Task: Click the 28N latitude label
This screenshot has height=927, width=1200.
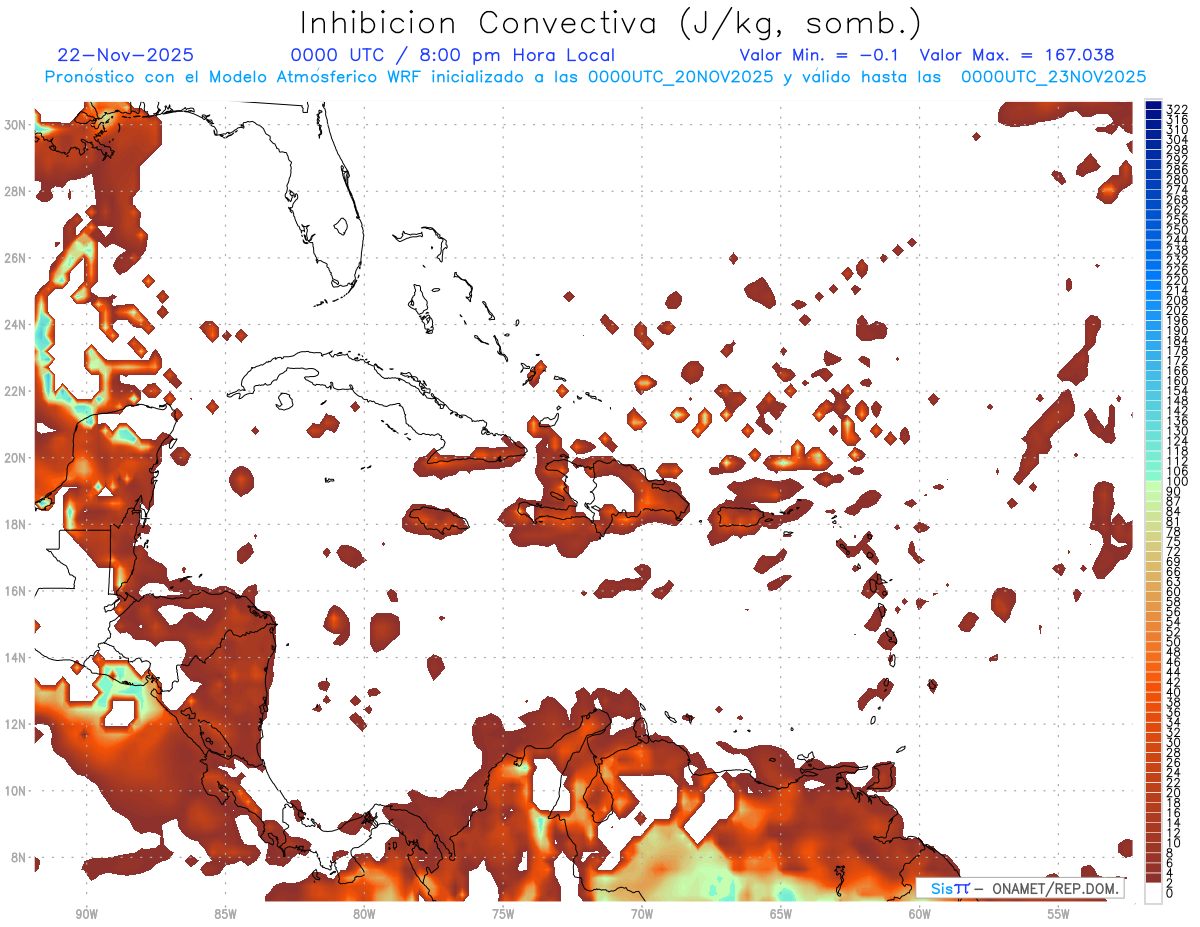Action: pos(17,191)
